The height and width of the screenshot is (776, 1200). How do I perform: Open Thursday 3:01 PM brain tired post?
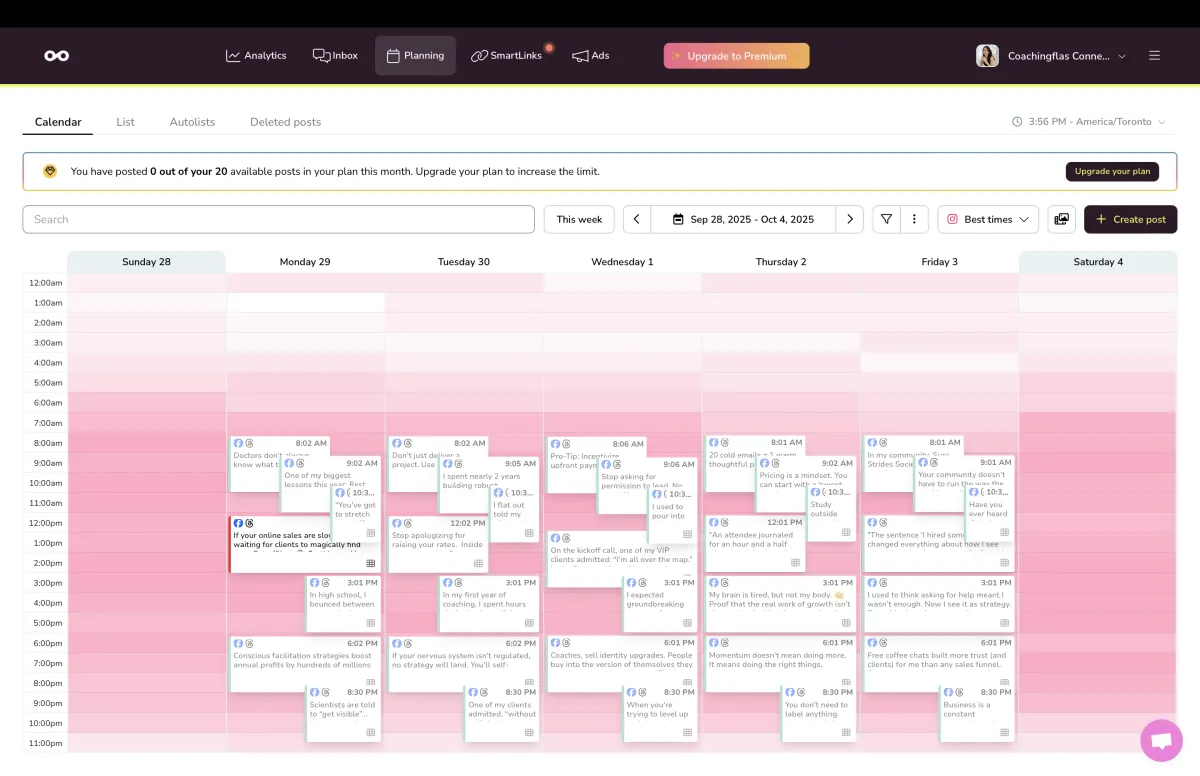(x=781, y=603)
